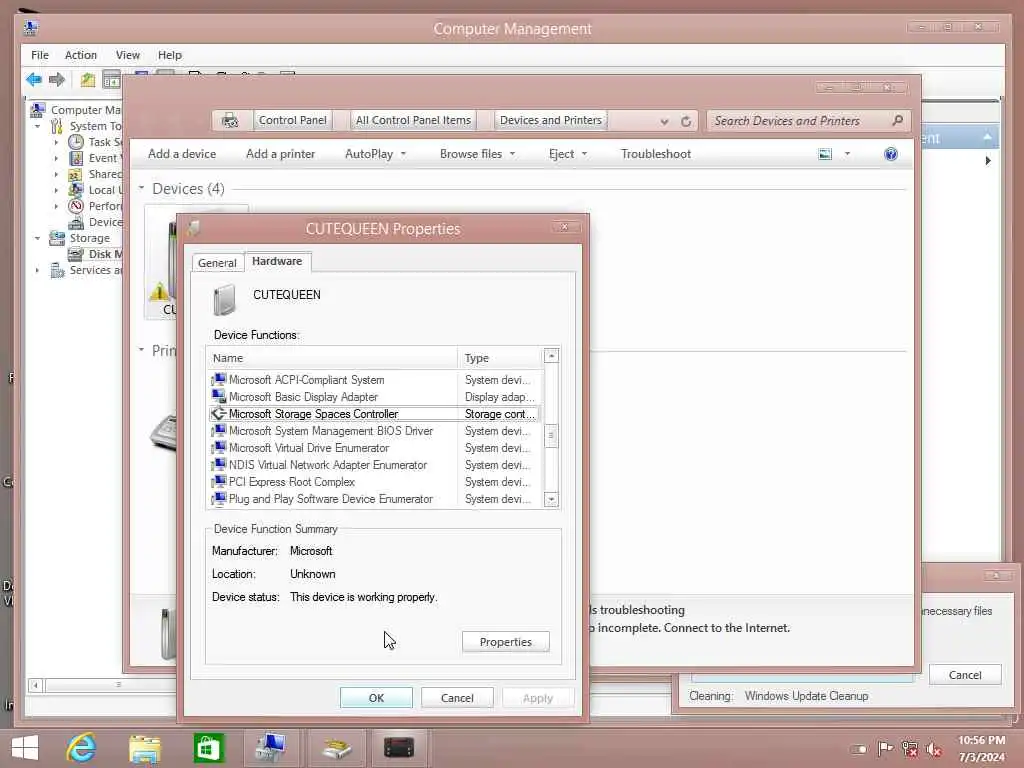
Task: Click the Back arrow in Computer Management toolbar
Action: click(x=34, y=80)
